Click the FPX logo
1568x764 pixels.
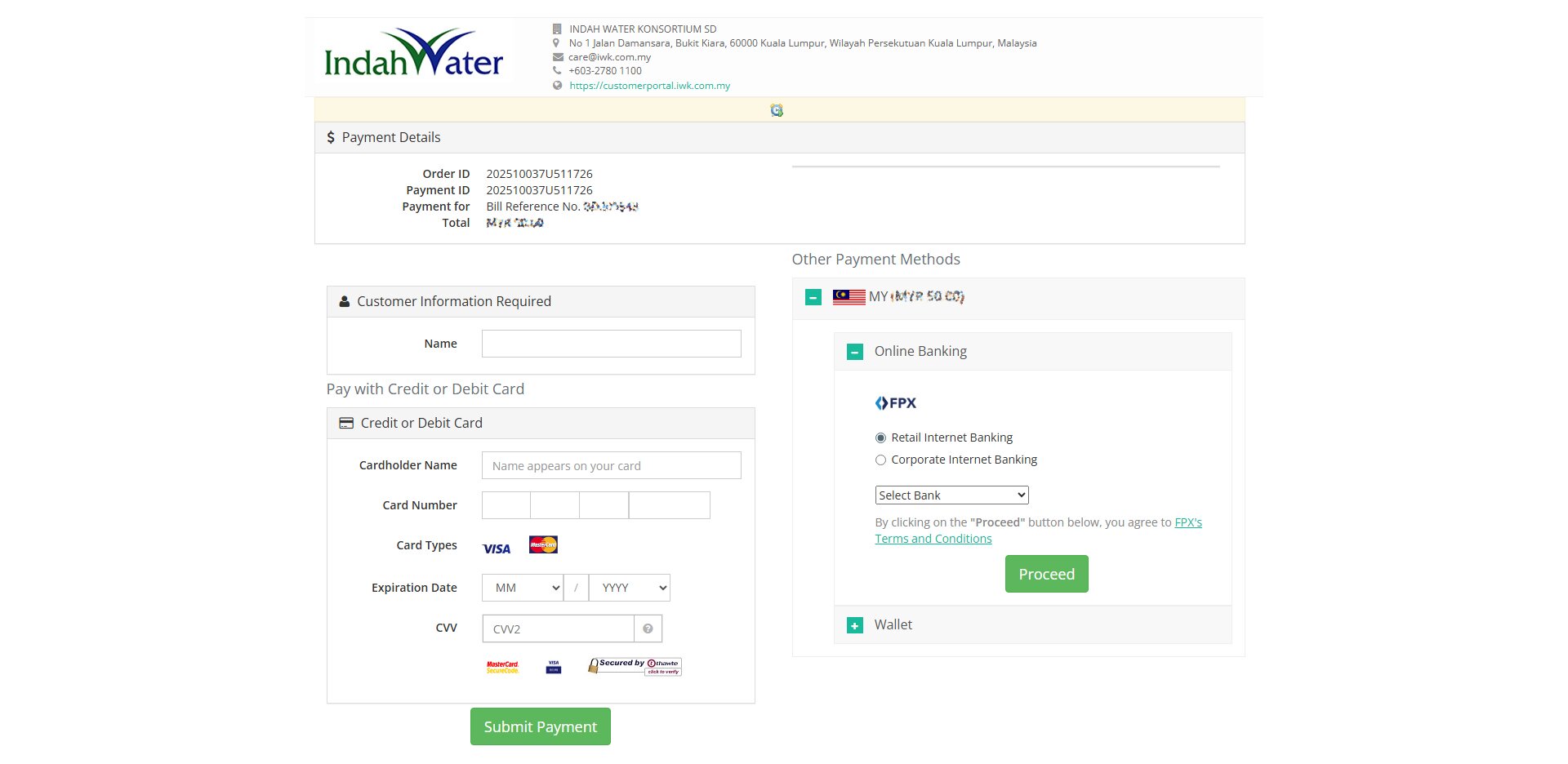tap(896, 403)
